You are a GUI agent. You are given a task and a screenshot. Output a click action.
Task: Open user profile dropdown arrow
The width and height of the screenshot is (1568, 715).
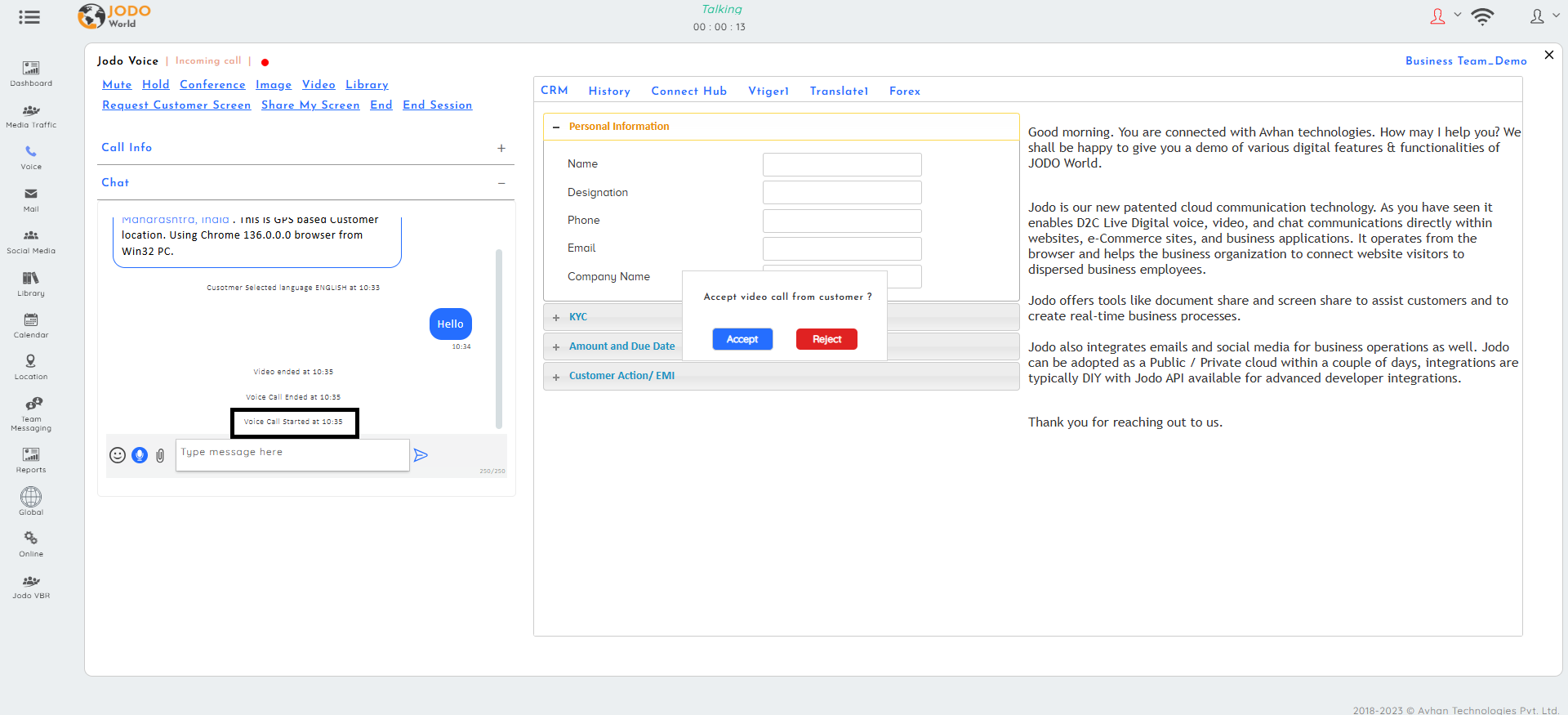pos(1556,15)
